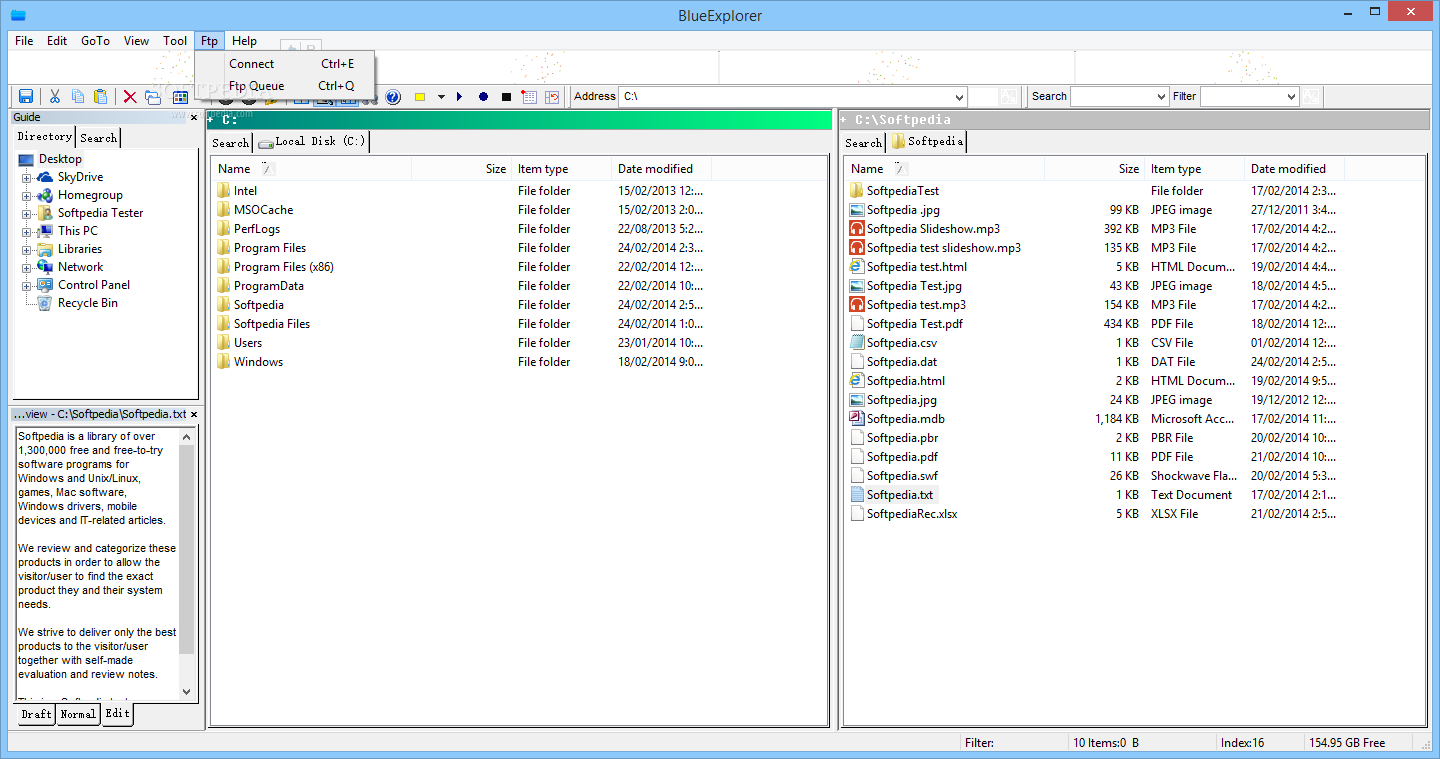Image resolution: width=1440 pixels, height=759 pixels.
Task: Open the Tool menu
Action: (175, 41)
